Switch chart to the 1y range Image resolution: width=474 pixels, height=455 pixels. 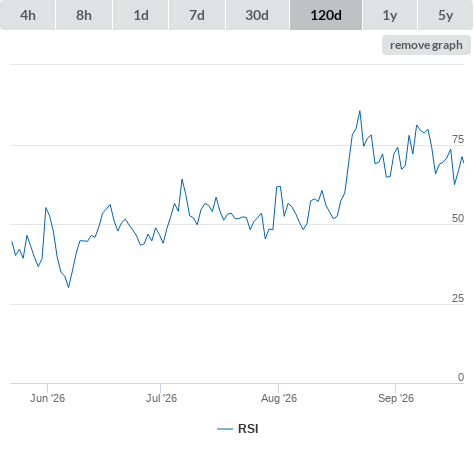point(390,15)
